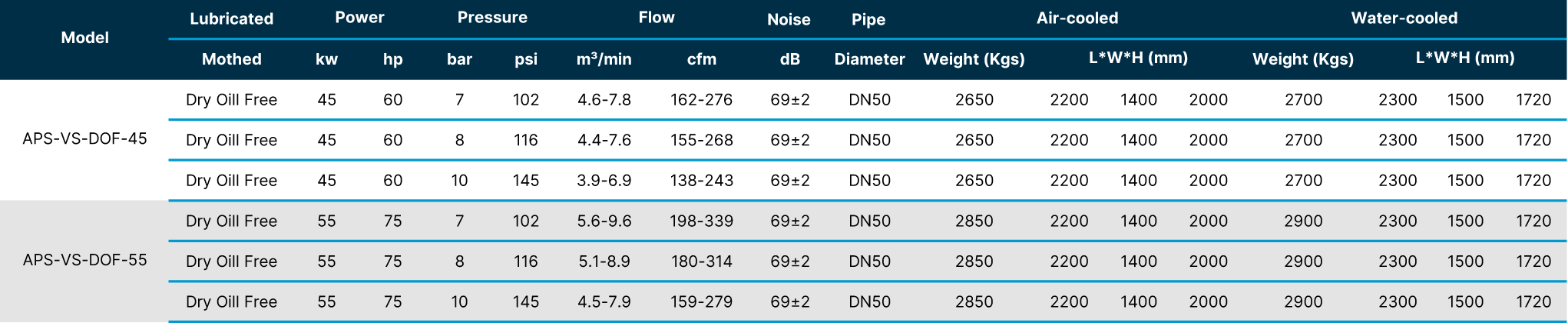This screenshot has height=323, width=1568.
Task: Select flow value 3.9-6.9 cell
Action: tap(604, 181)
